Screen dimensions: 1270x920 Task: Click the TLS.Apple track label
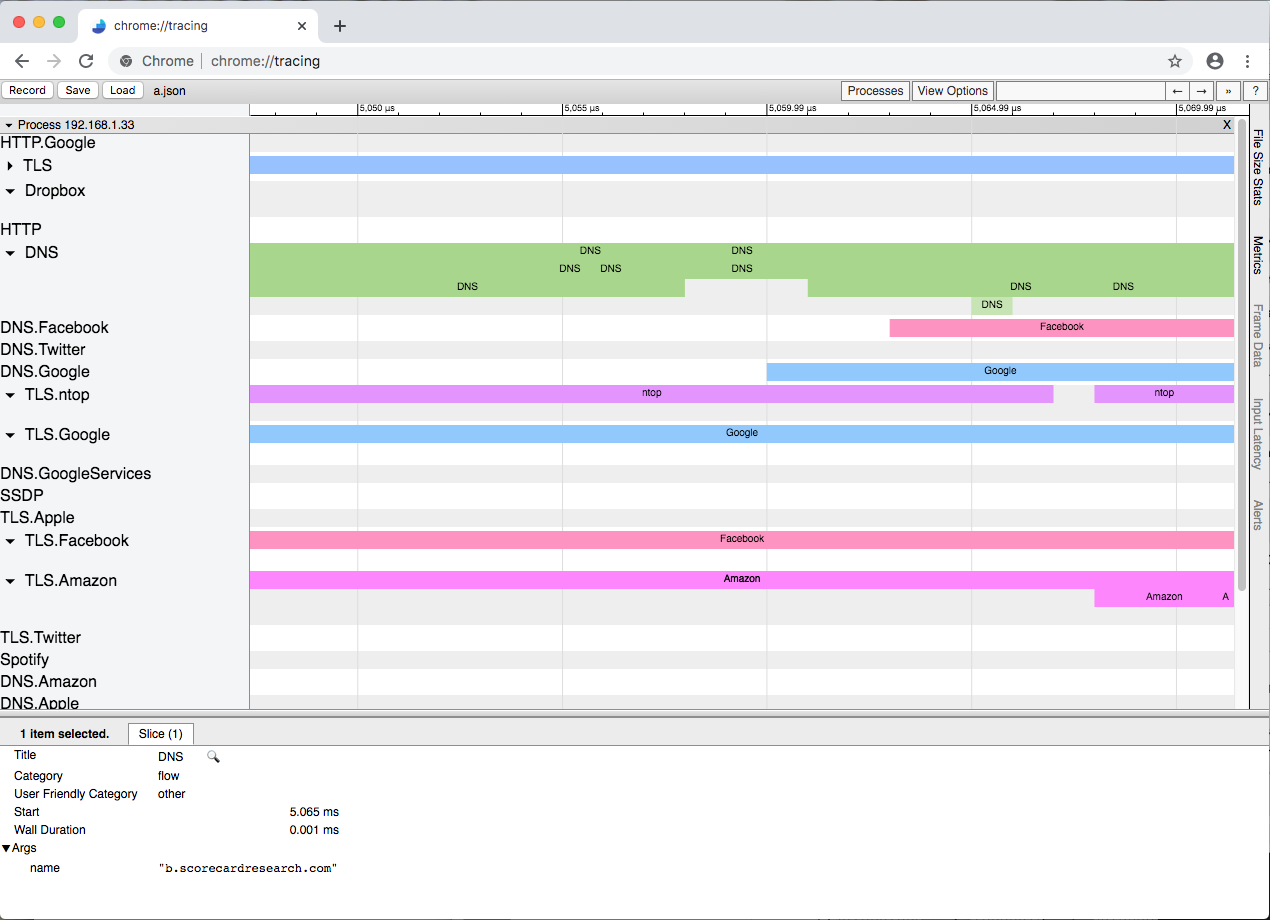click(37, 518)
